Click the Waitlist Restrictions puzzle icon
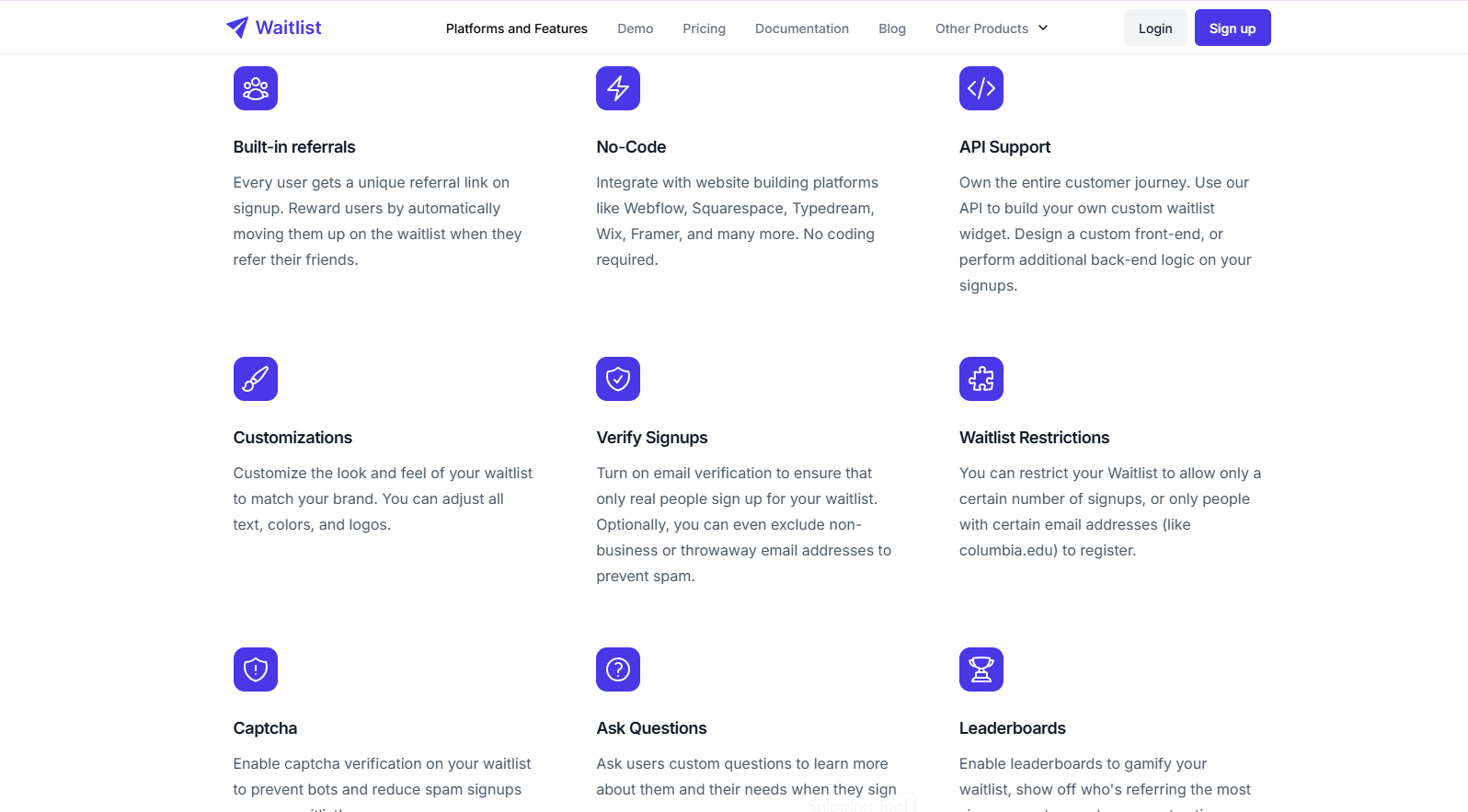The height and width of the screenshot is (812, 1468). coord(981,378)
